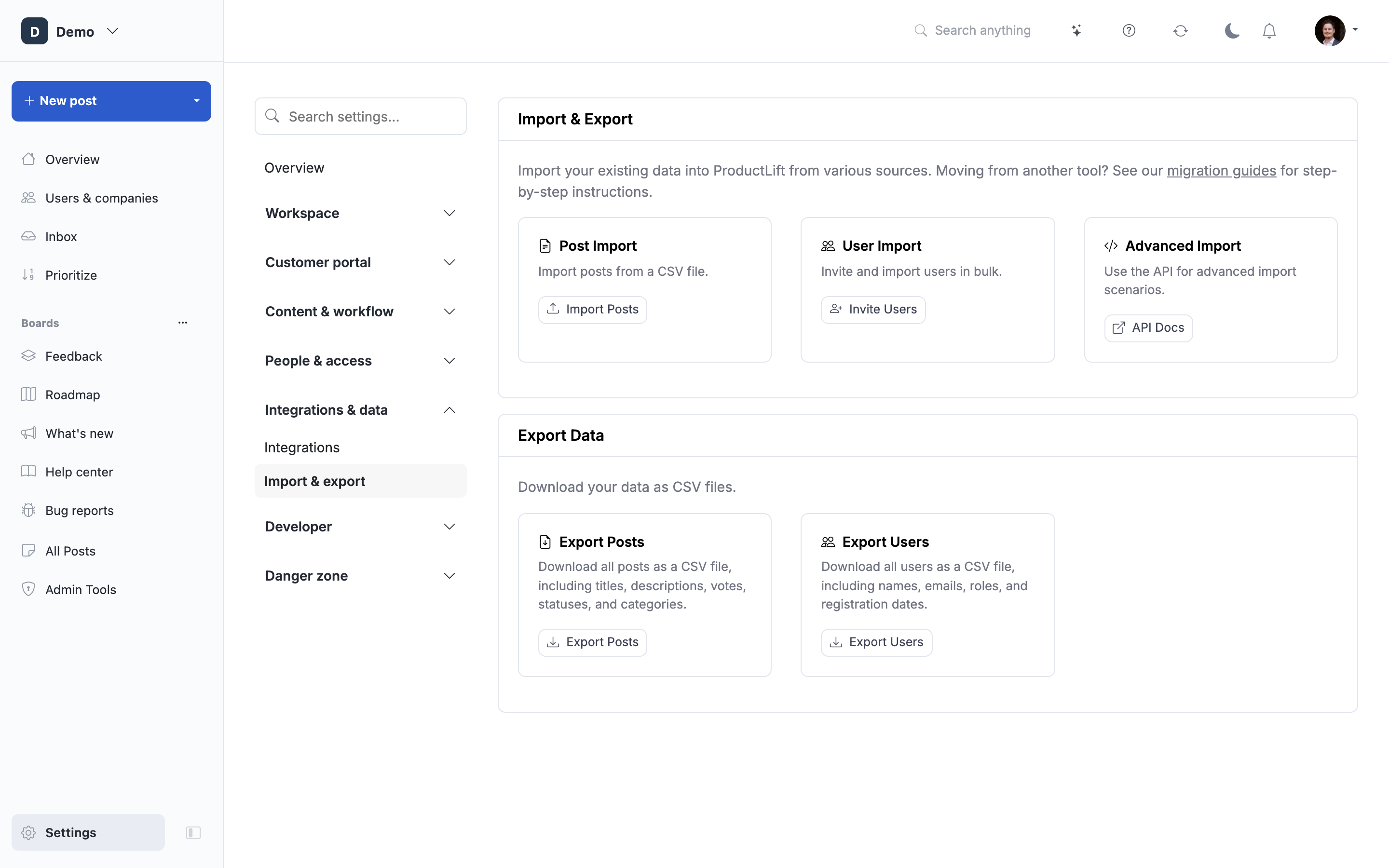Screen dimensions: 1389x868
Task: Click the Inbox tray icon in sidebar
Action: (x=29, y=236)
